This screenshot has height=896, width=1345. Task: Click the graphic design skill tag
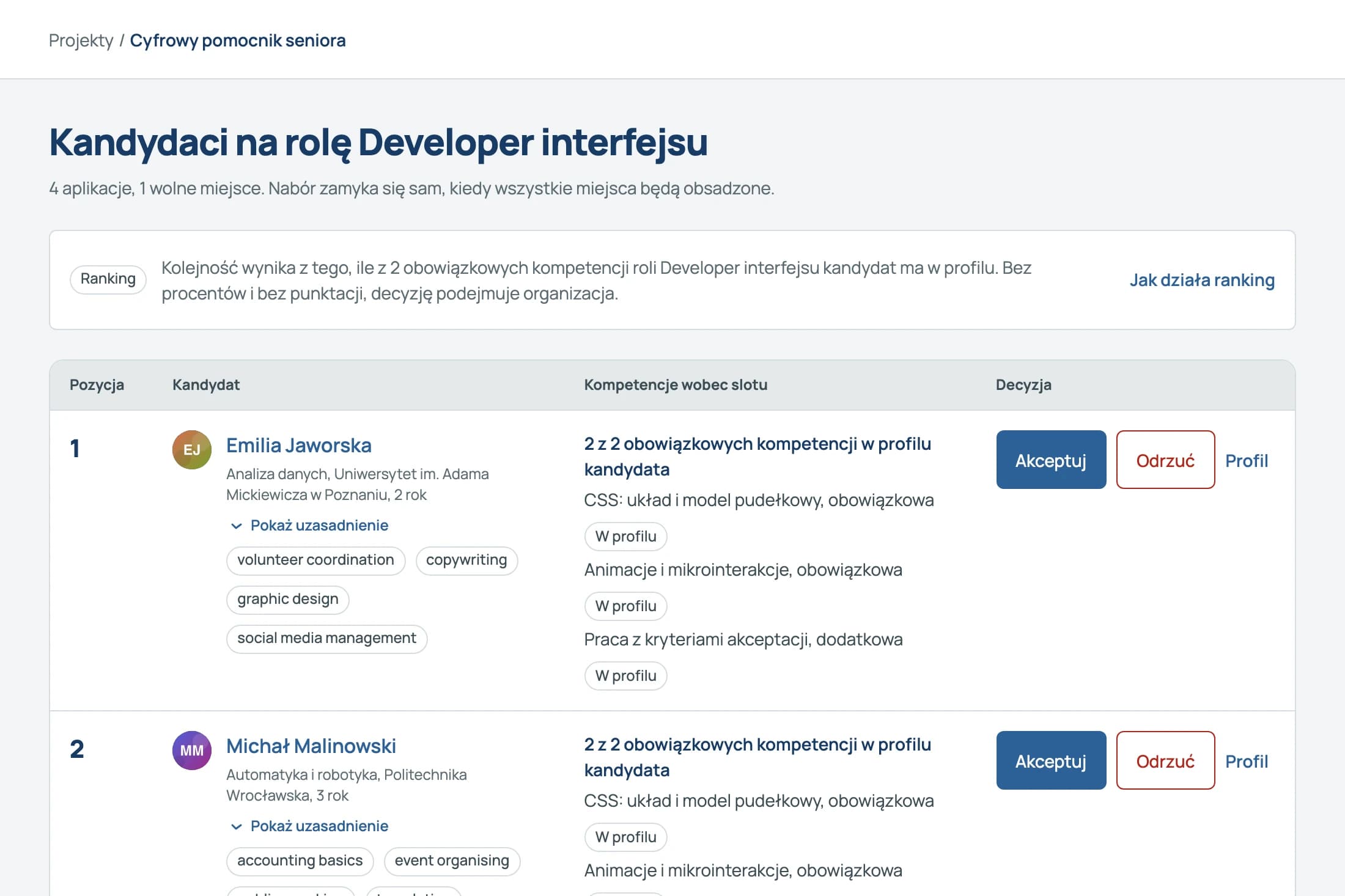(x=287, y=600)
